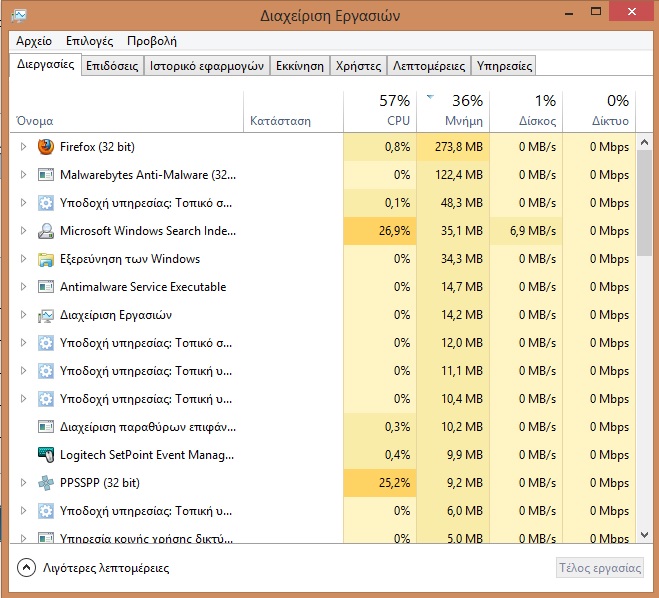
Task: Switch to the Επιδόσεις tab
Action: pyautogui.click(x=111, y=66)
